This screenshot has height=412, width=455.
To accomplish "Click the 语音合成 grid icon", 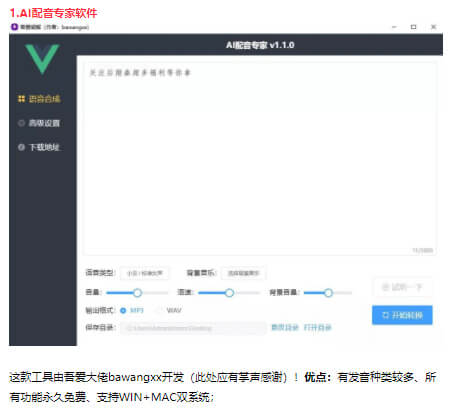I will [22, 99].
